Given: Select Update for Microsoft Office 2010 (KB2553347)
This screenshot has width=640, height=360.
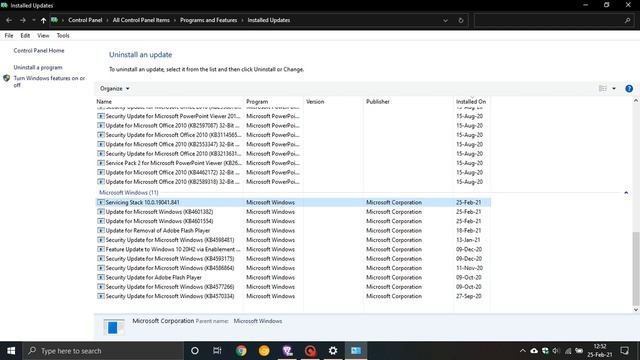Looking at the screenshot, I should 293,144.
